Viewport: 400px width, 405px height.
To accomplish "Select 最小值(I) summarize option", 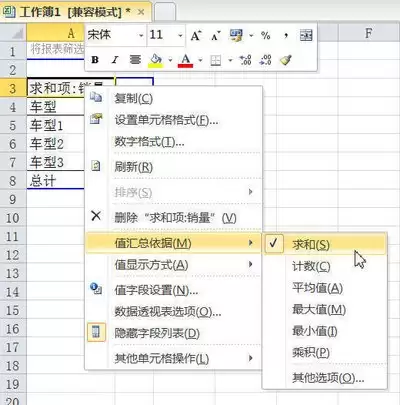I will [x=325, y=331].
